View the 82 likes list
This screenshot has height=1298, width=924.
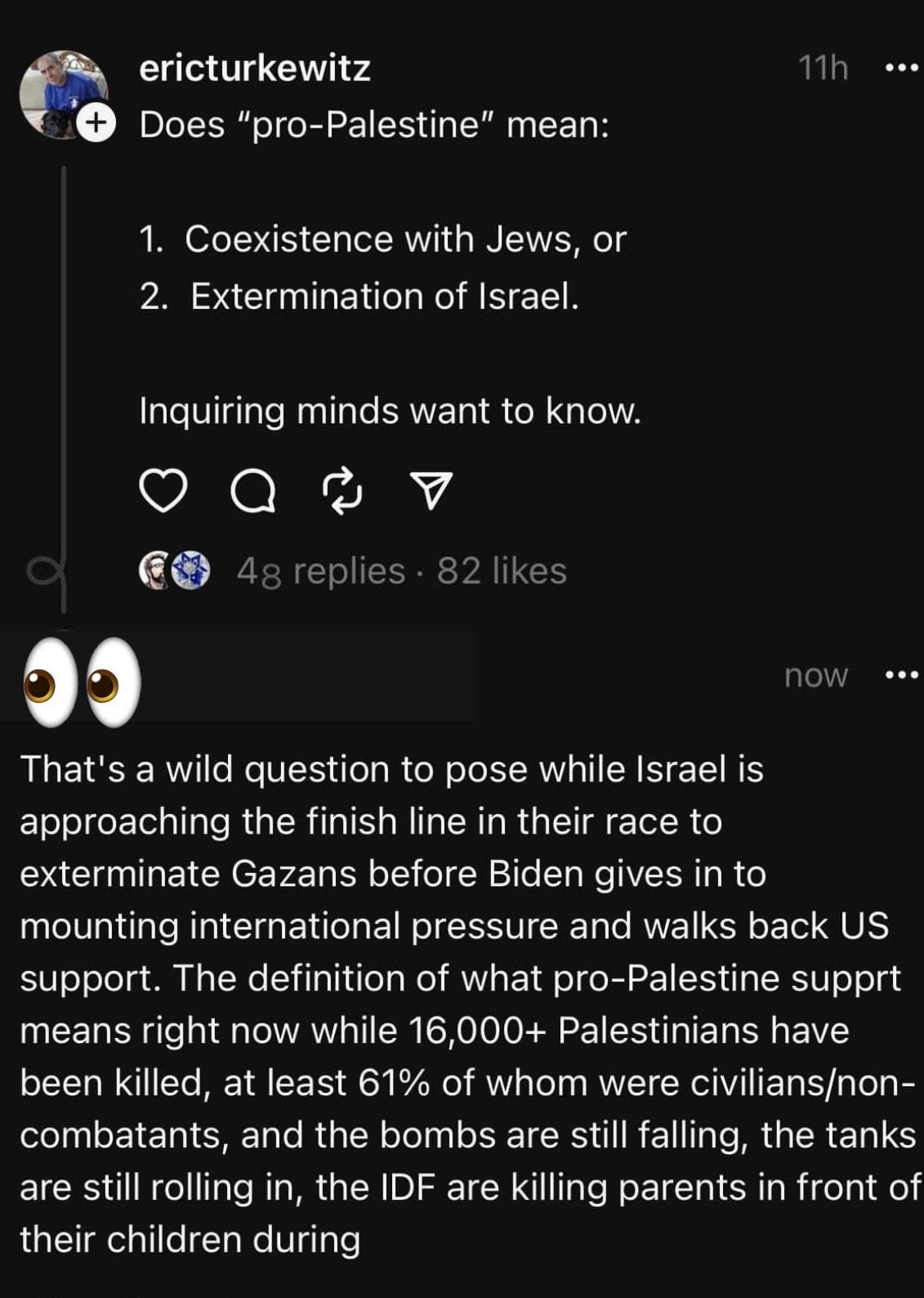502,571
